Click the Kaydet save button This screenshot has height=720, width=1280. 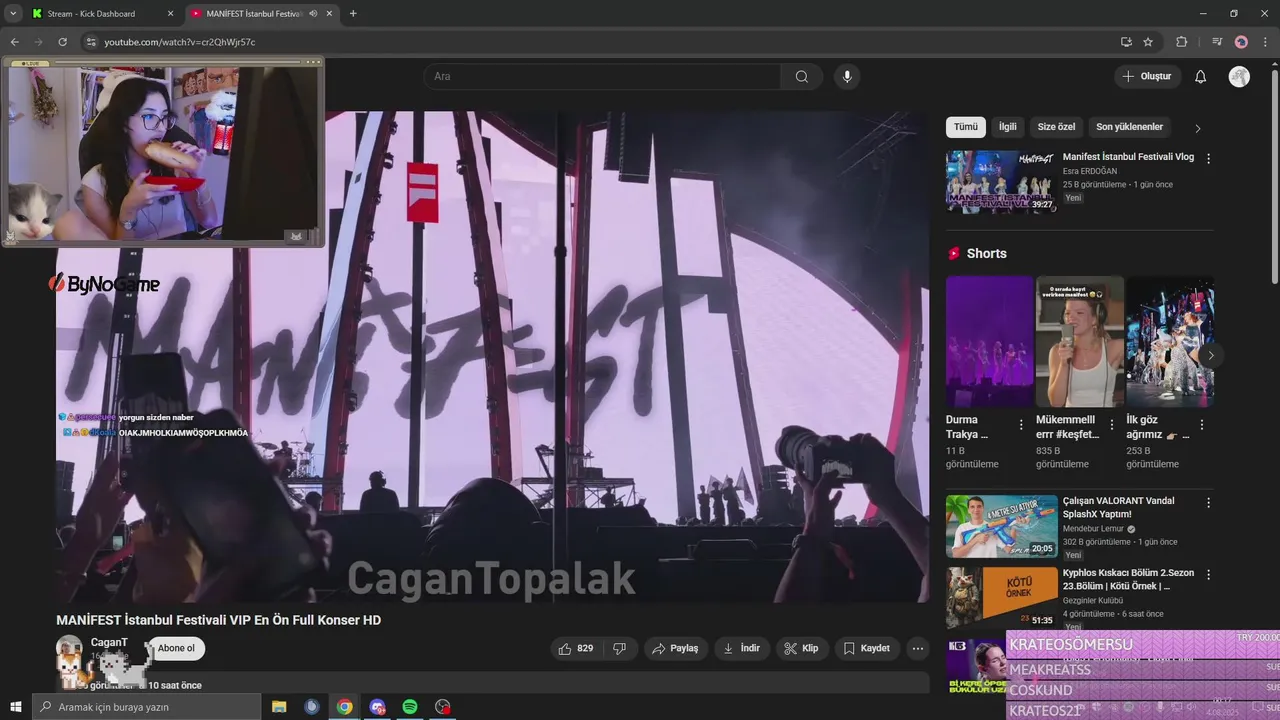coord(867,648)
